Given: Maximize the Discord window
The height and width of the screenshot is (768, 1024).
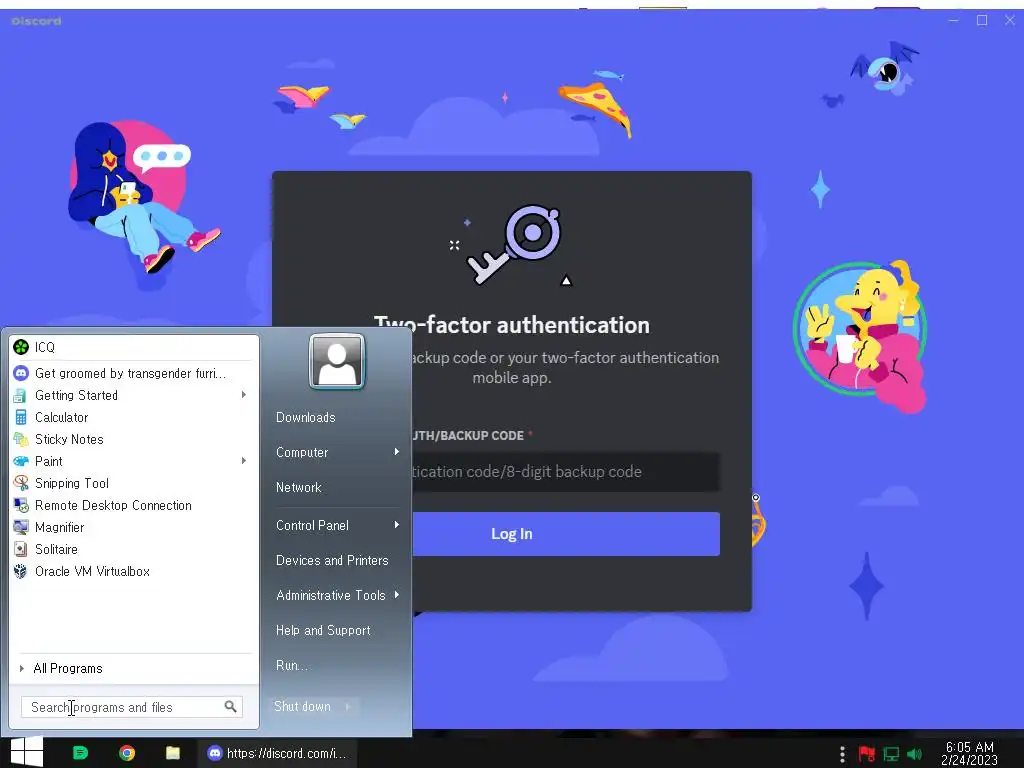Looking at the screenshot, I should pos(982,21).
